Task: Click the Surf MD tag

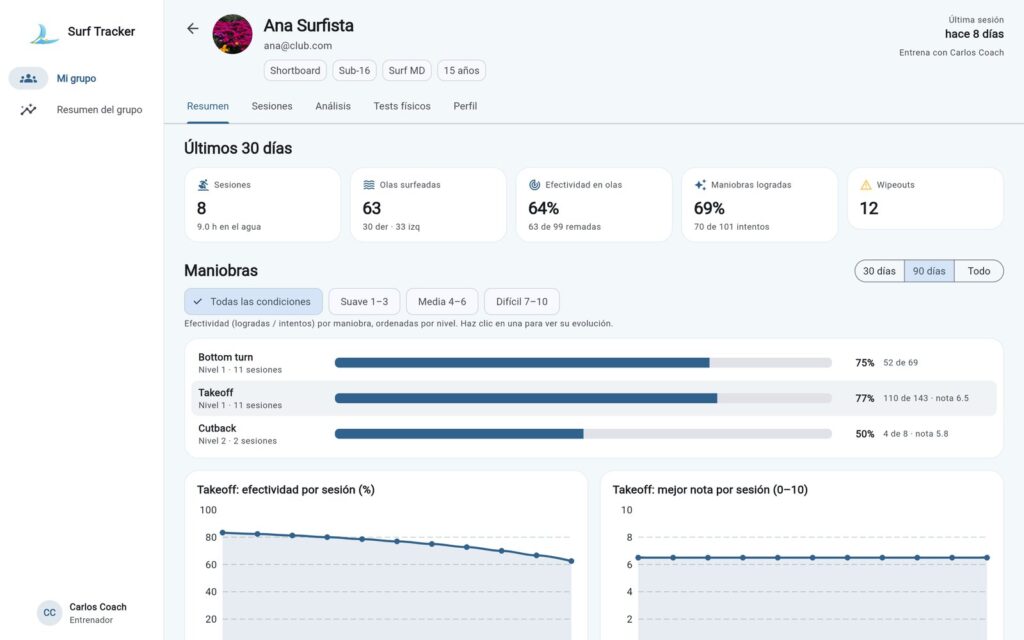Action: pos(407,71)
